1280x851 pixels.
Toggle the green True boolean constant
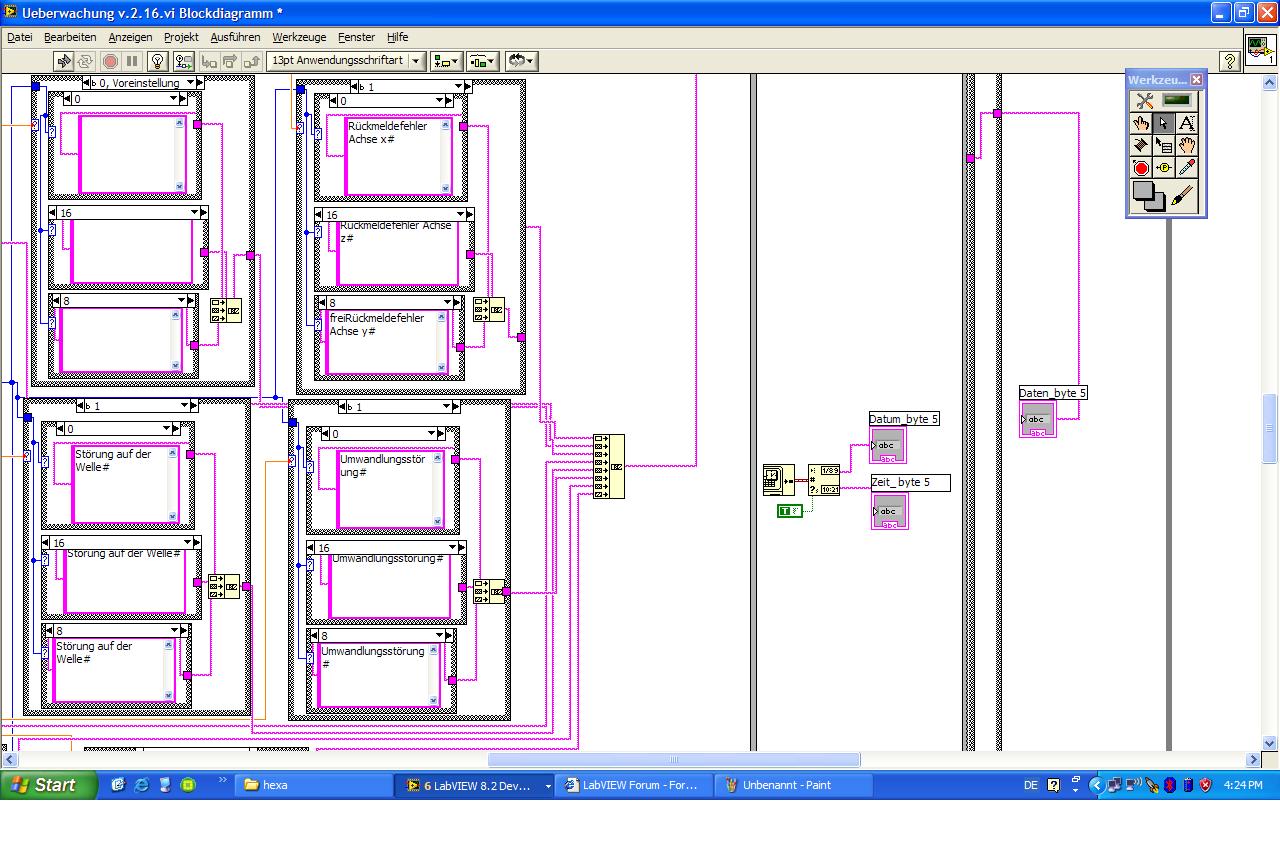click(790, 511)
